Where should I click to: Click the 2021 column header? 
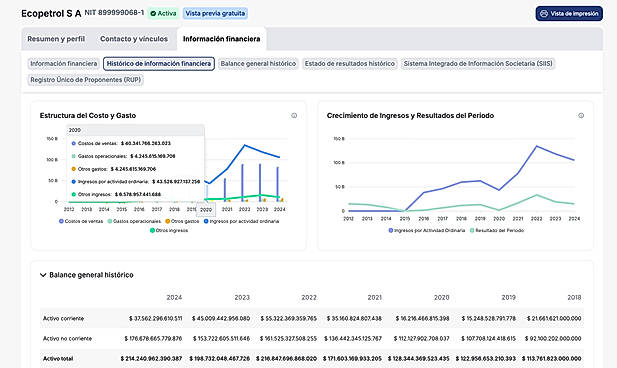(x=374, y=298)
